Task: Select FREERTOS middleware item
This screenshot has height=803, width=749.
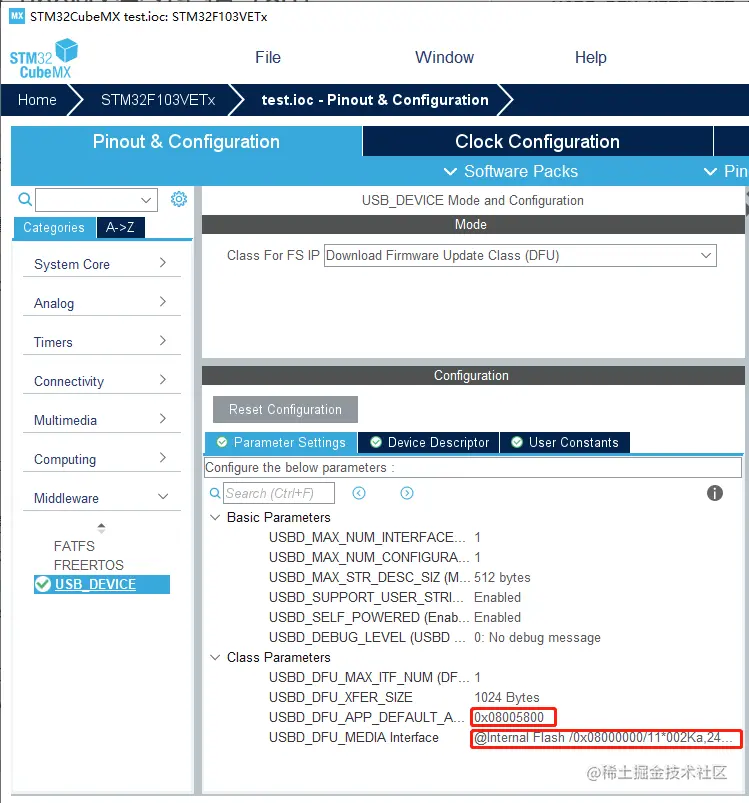Action: (x=89, y=565)
